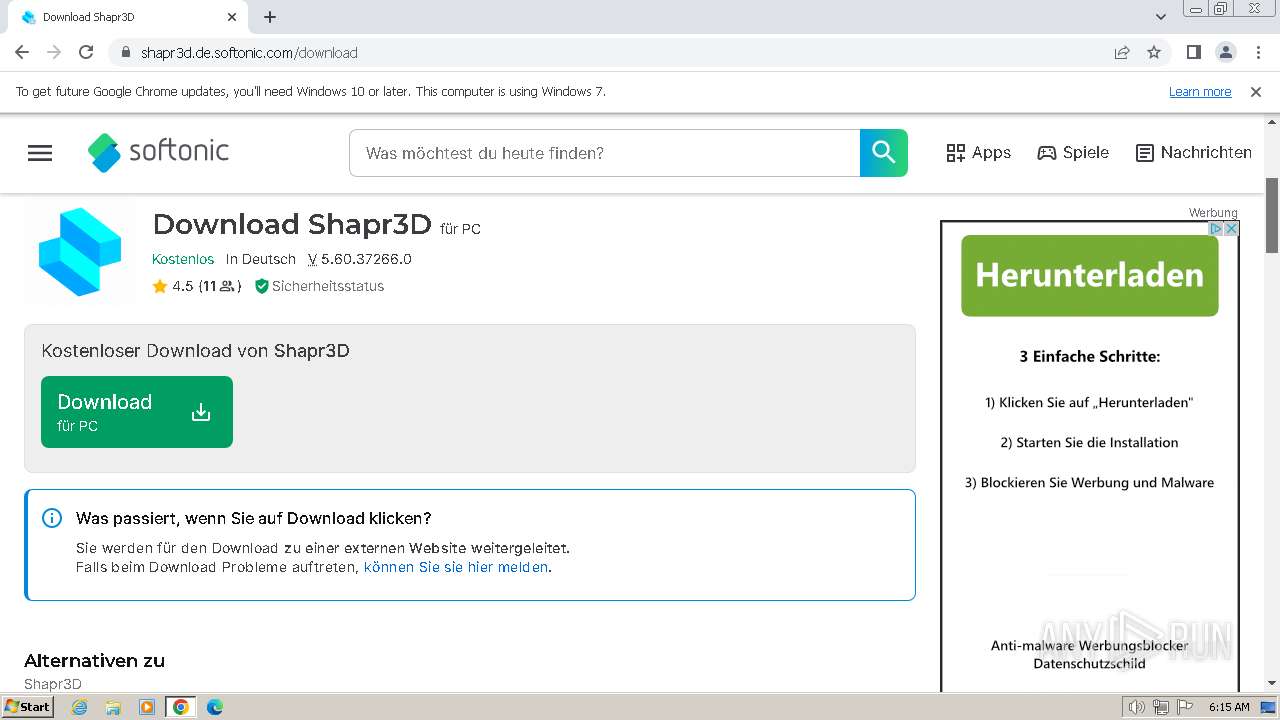This screenshot has height=720, width=1280.
Task: Click the Apps grid icon
Action: click(956, 153)
